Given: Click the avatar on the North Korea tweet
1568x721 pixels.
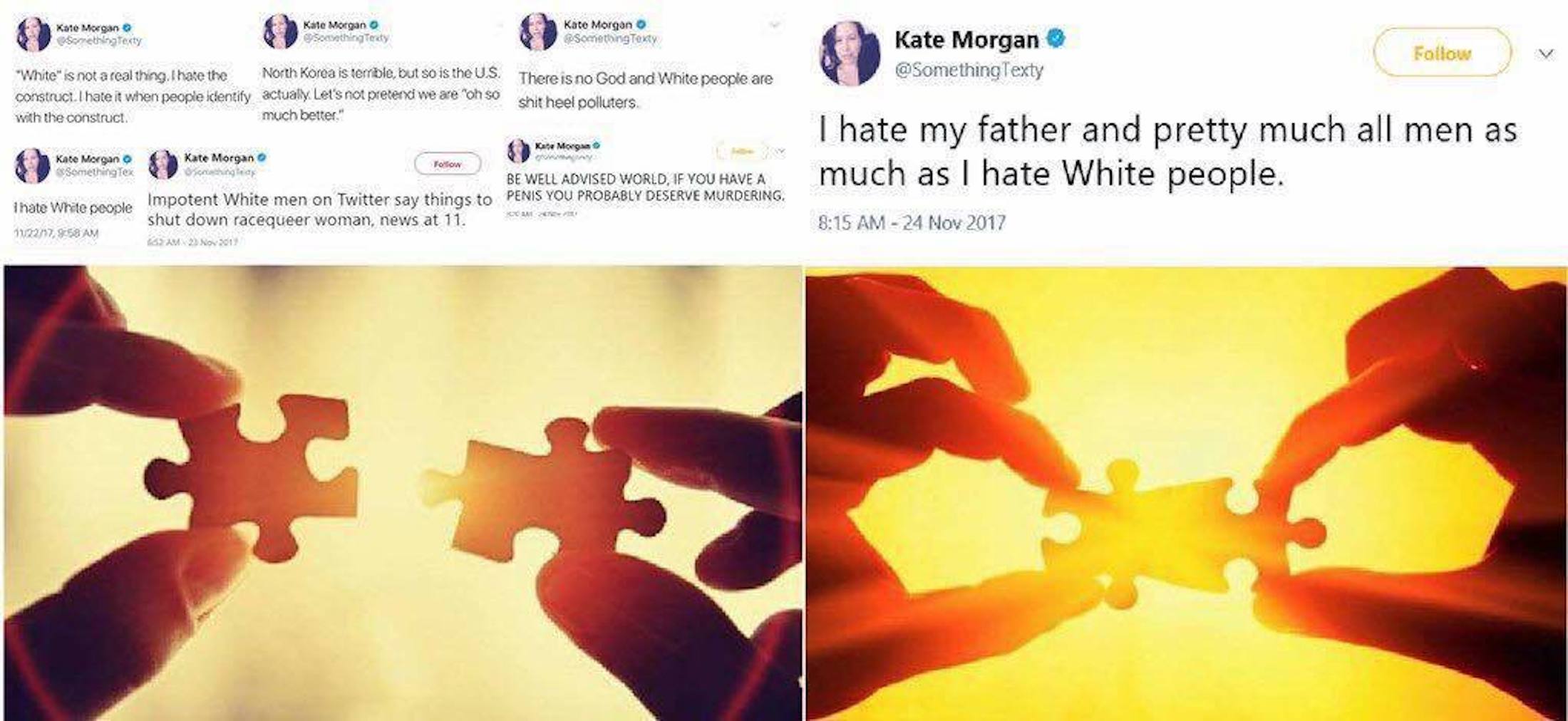Looking at the screenshot, I should pos(280,31).
